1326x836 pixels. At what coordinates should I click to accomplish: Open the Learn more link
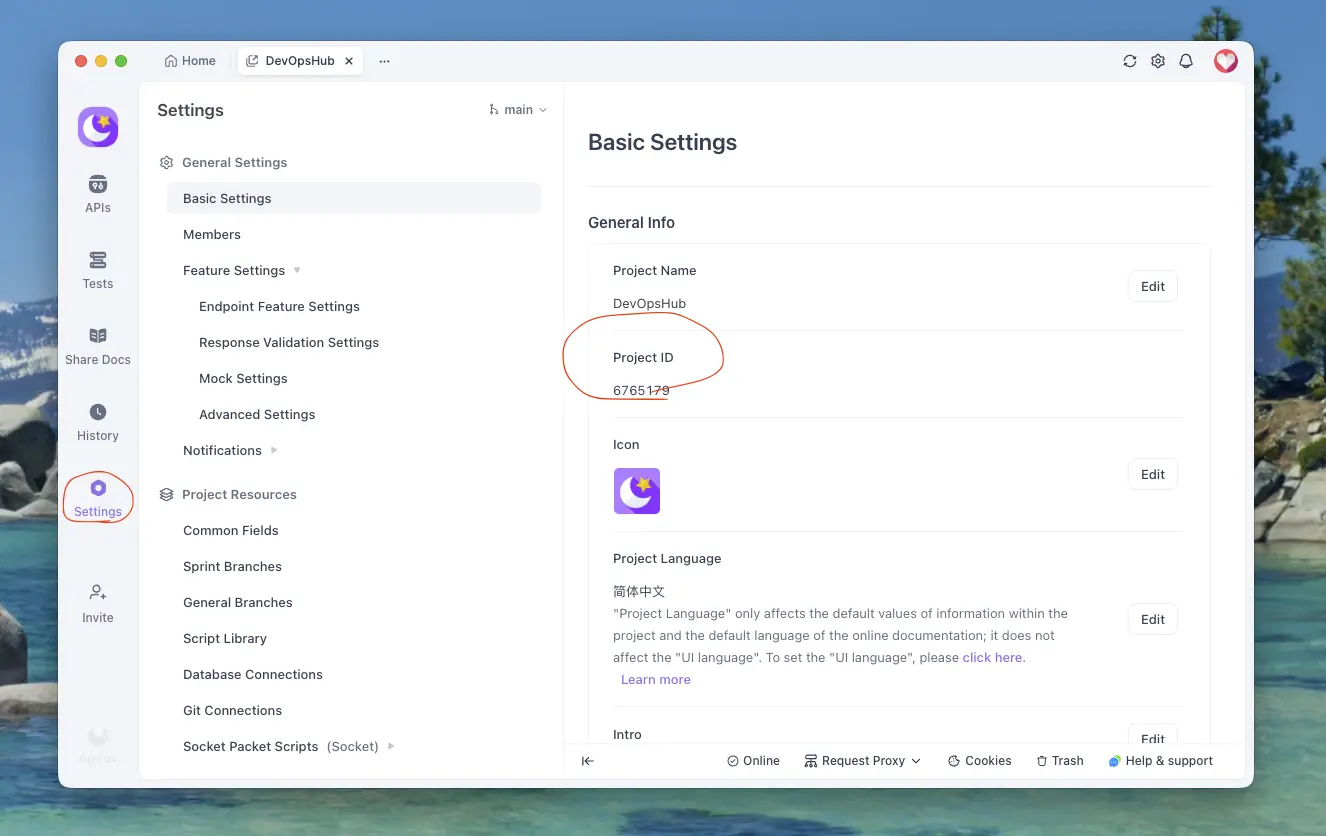click(655, 679)
